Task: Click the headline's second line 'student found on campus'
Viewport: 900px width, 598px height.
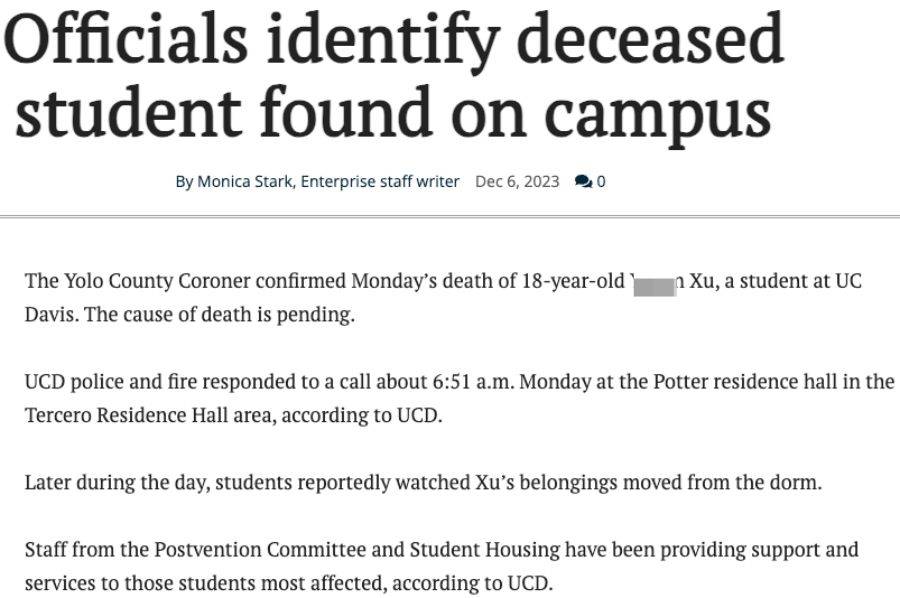Action: [393, 113]
